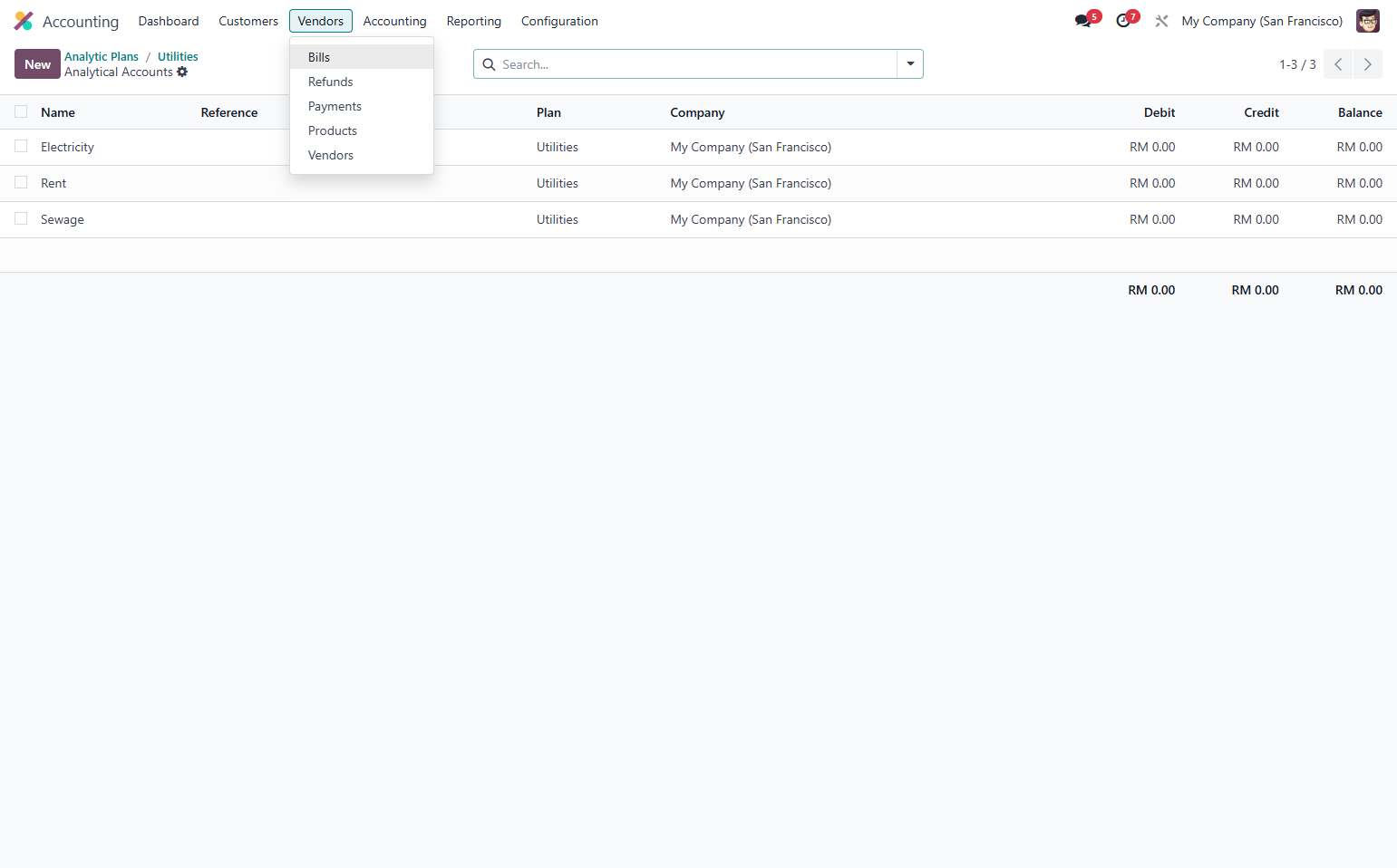The height and width of the screenshot is (868, 1397).
Task: Collapse the Vendors menu
Action: click(x=321, y=21)
